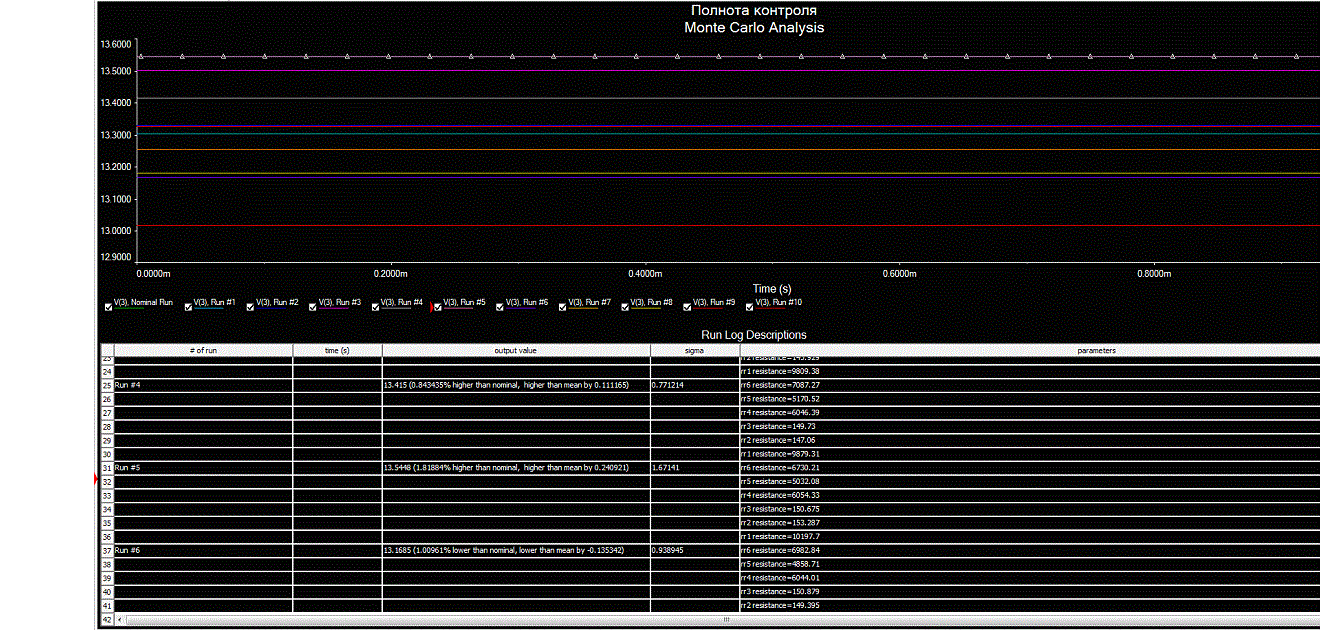Click the run log horizontal scrollbar thumb
Screen dimensions: 1320x630
click(x=727, y=620)
